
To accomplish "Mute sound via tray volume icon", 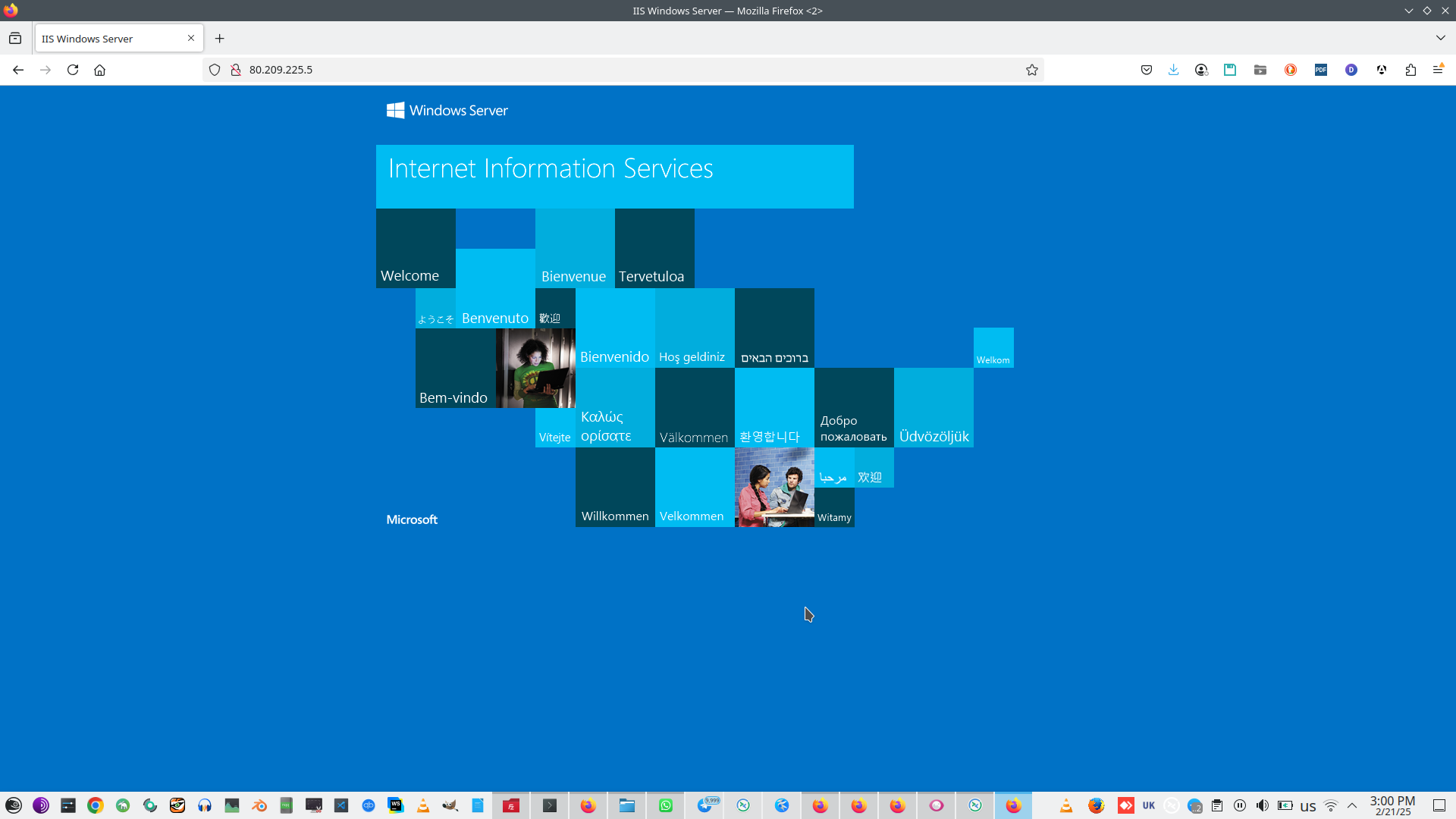I will [1262, 805].
